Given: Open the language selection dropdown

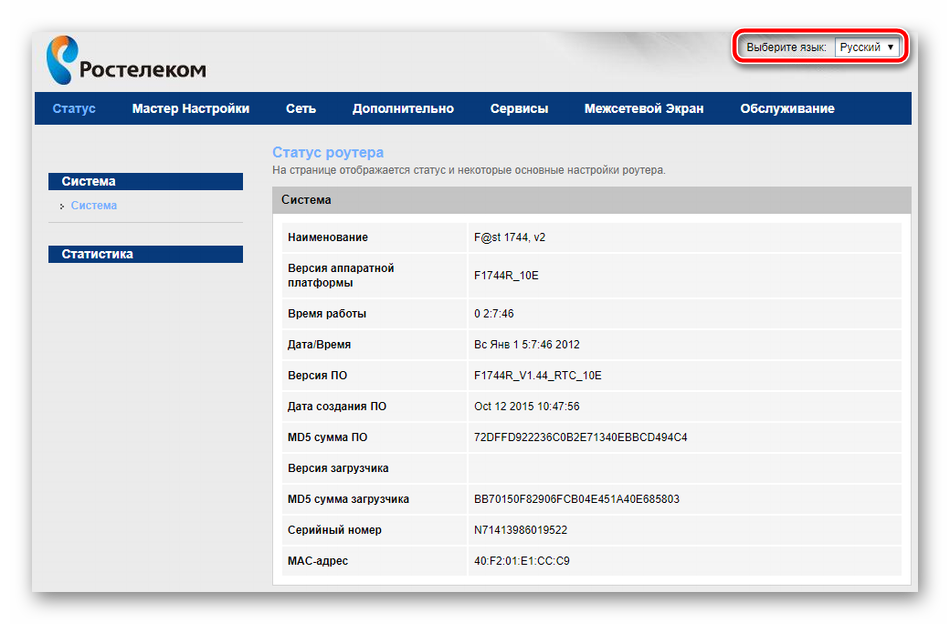Looking at the screenshot, I should [867, 47].
